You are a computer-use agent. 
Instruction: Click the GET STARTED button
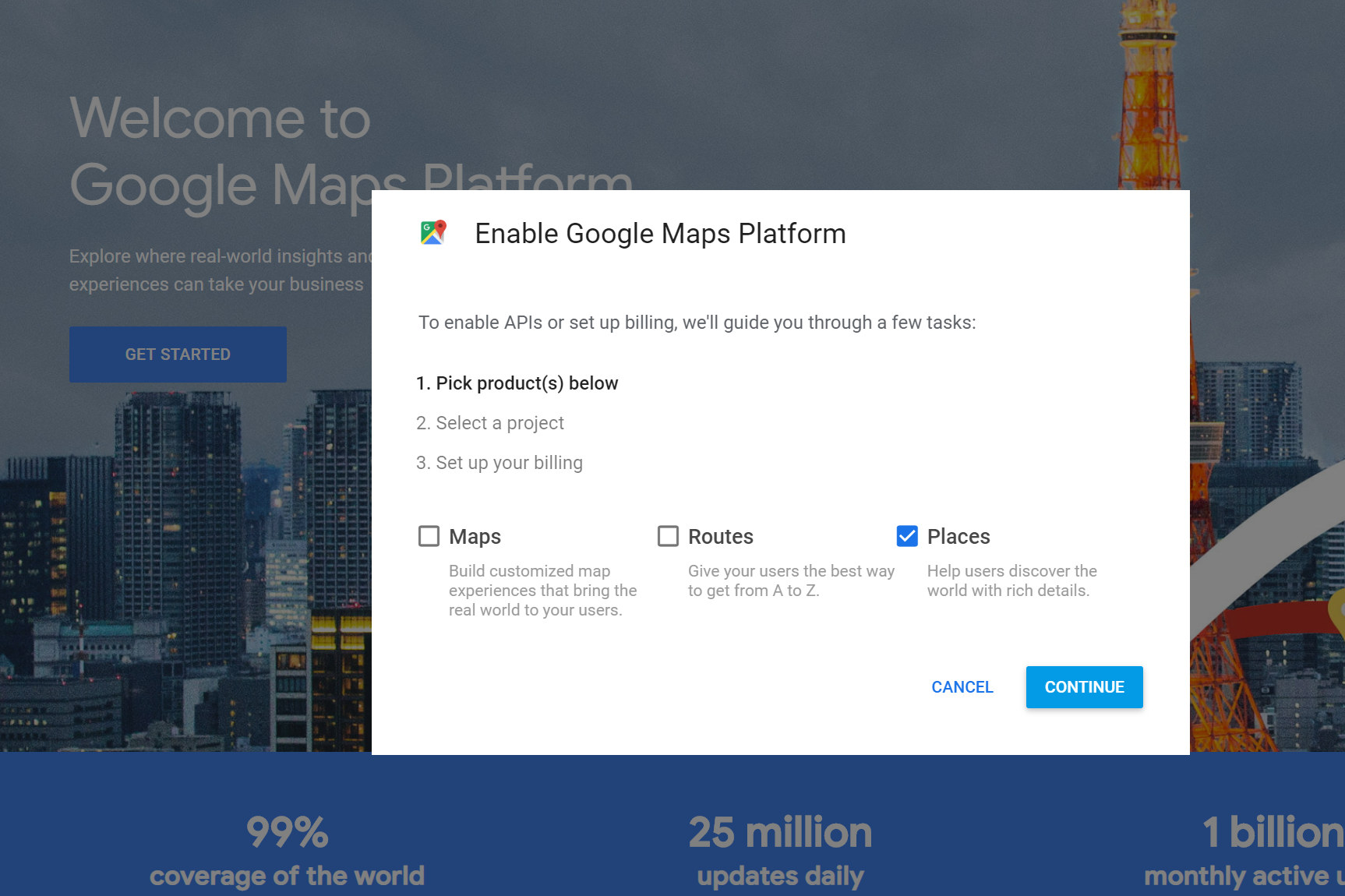(178, 355)
